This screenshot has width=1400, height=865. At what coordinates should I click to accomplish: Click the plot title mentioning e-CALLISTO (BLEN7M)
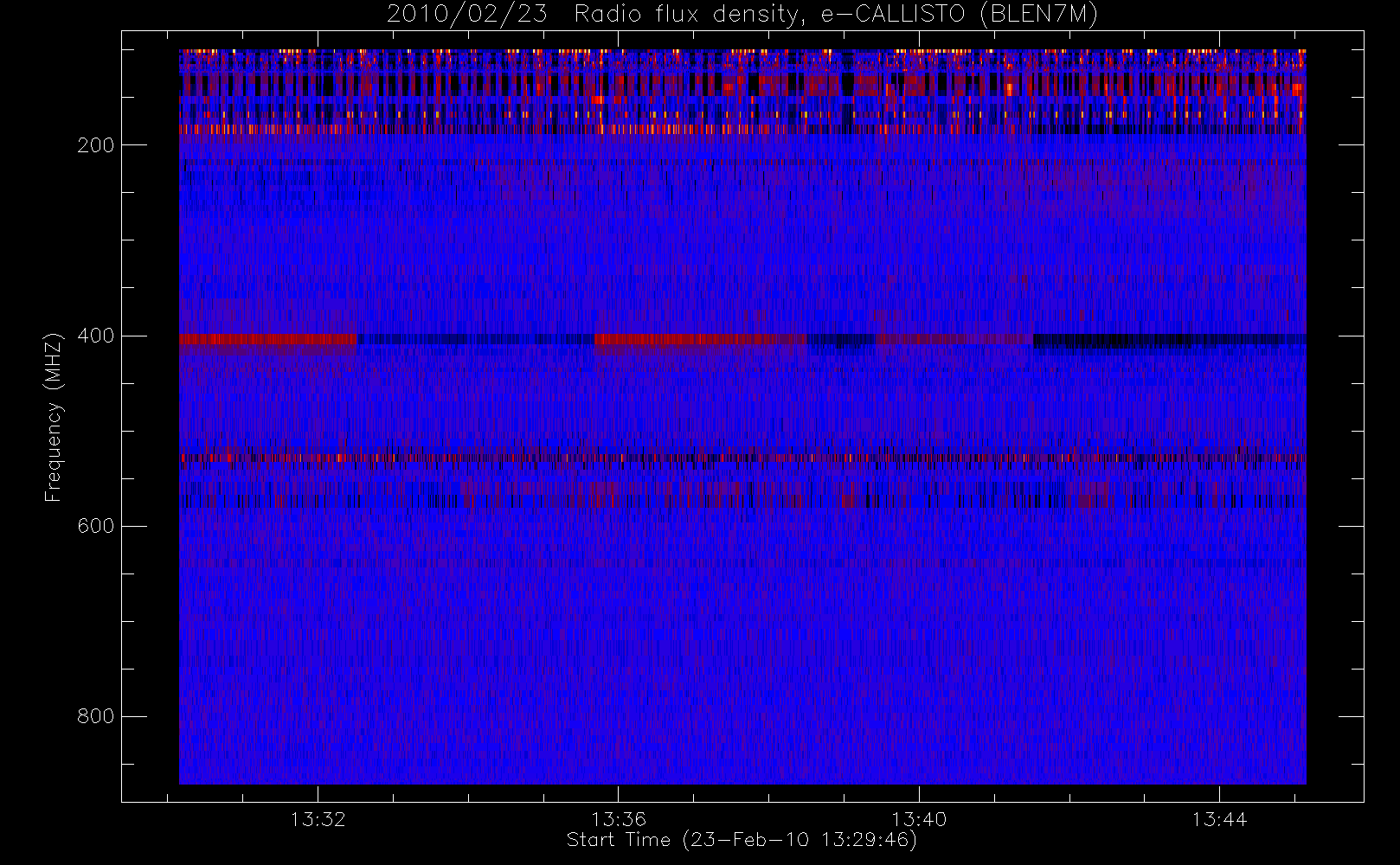coord(742,14)
